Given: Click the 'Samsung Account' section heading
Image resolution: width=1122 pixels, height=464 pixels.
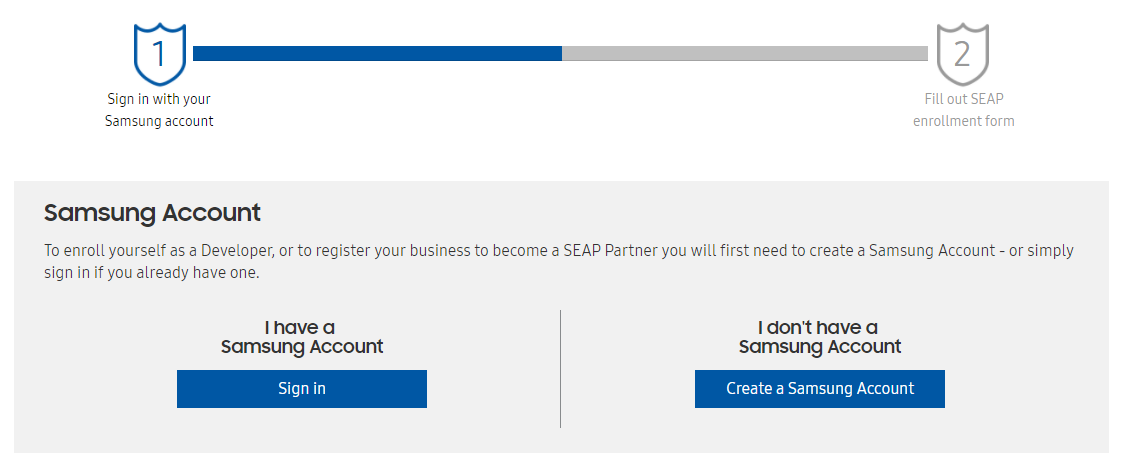Looking at the screenshot, I should pyautogui.click(x=152, y=213).
